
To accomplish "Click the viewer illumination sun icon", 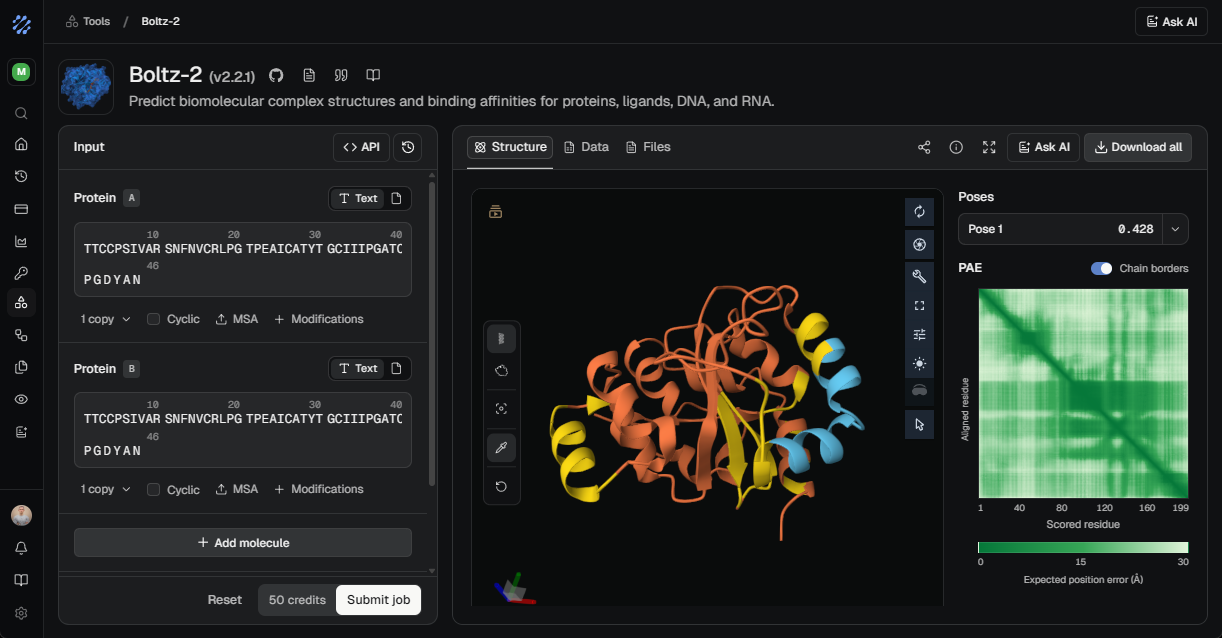I will pyautogui.click(x=919, y=363).
